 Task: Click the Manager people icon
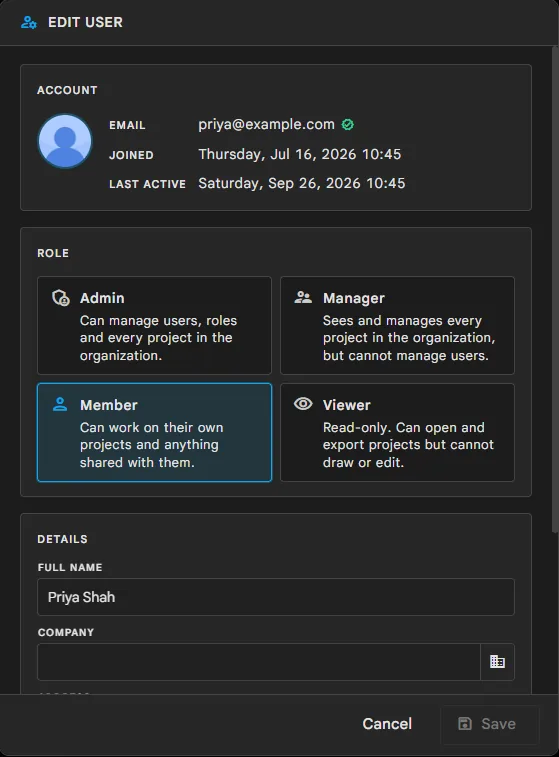click(x=303, y=297)
